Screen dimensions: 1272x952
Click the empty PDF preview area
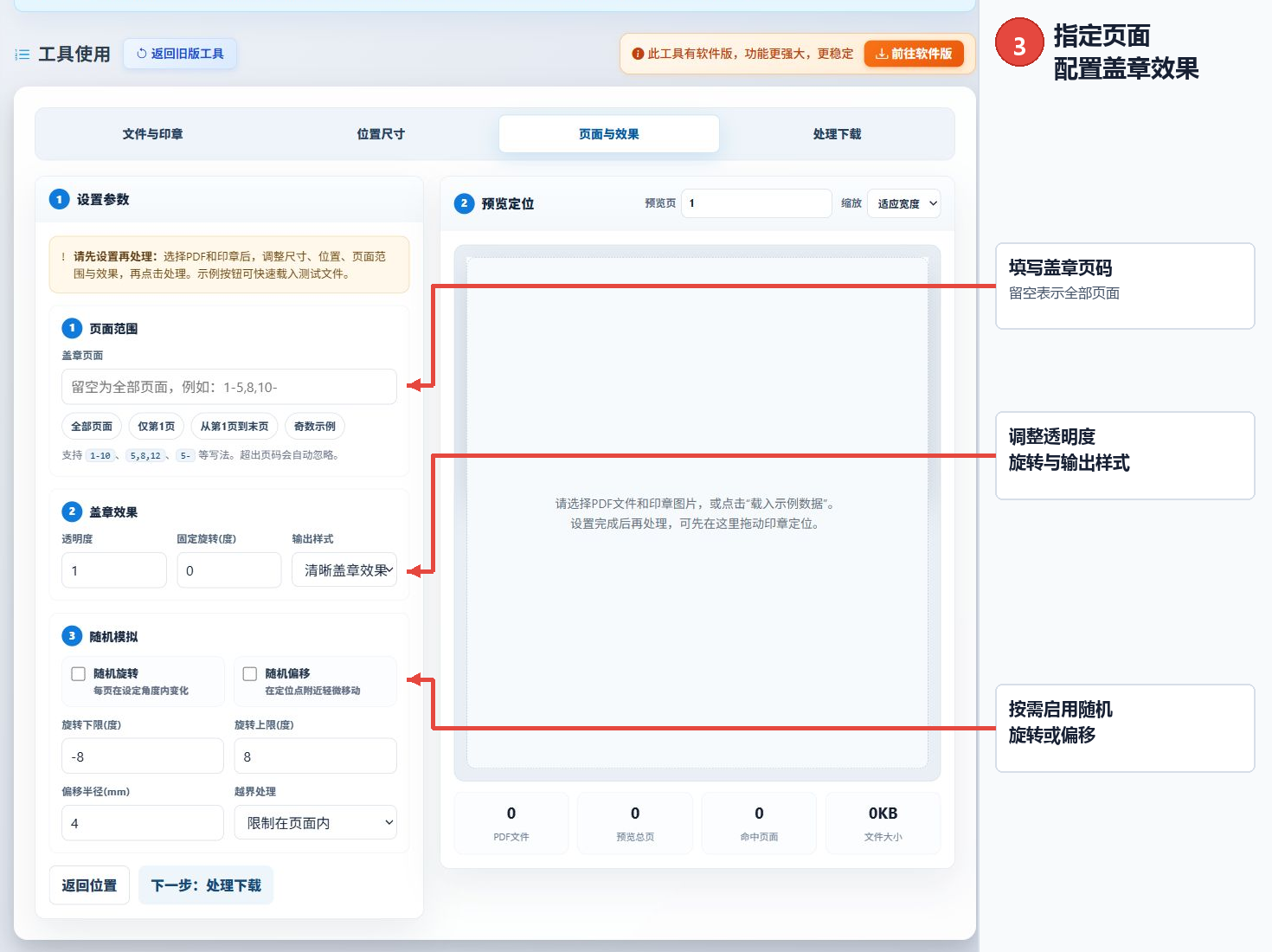pos(697,512)
